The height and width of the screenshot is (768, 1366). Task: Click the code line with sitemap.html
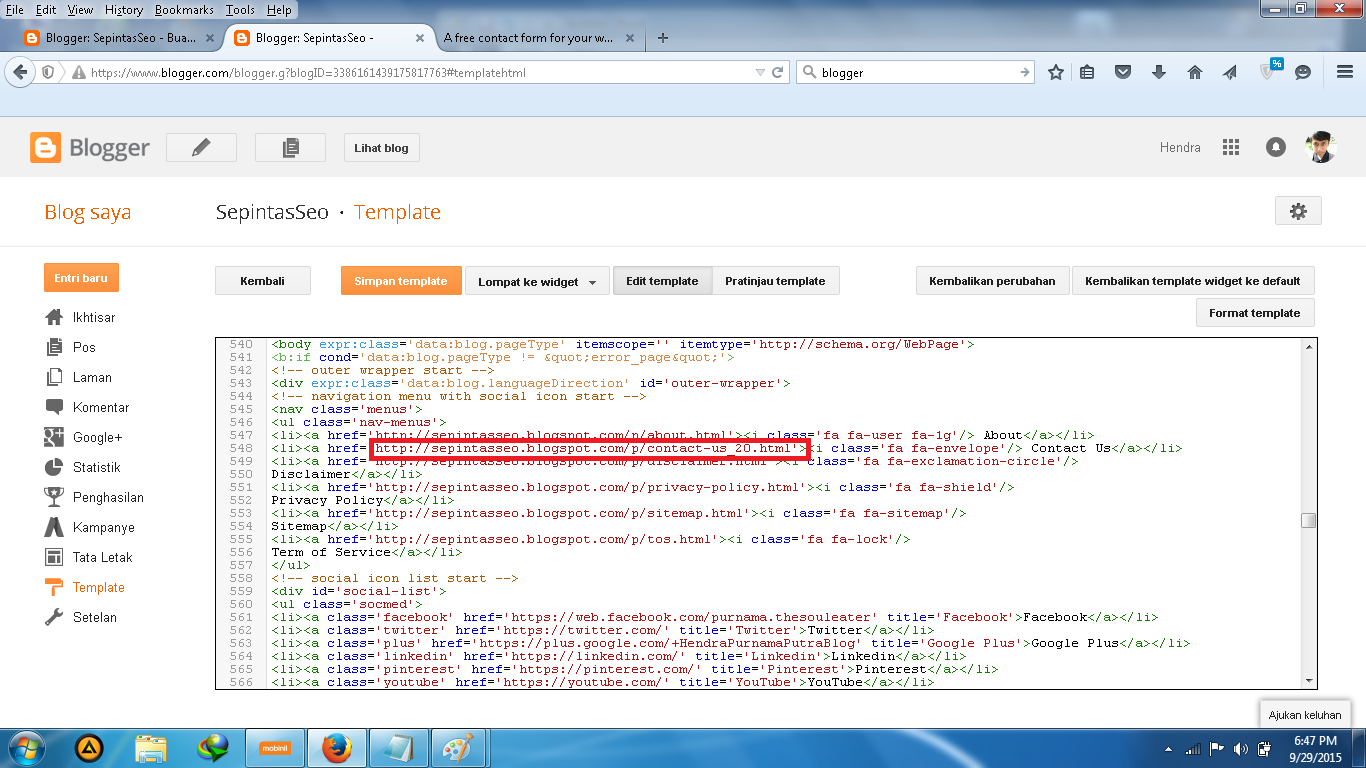point(619,513)
